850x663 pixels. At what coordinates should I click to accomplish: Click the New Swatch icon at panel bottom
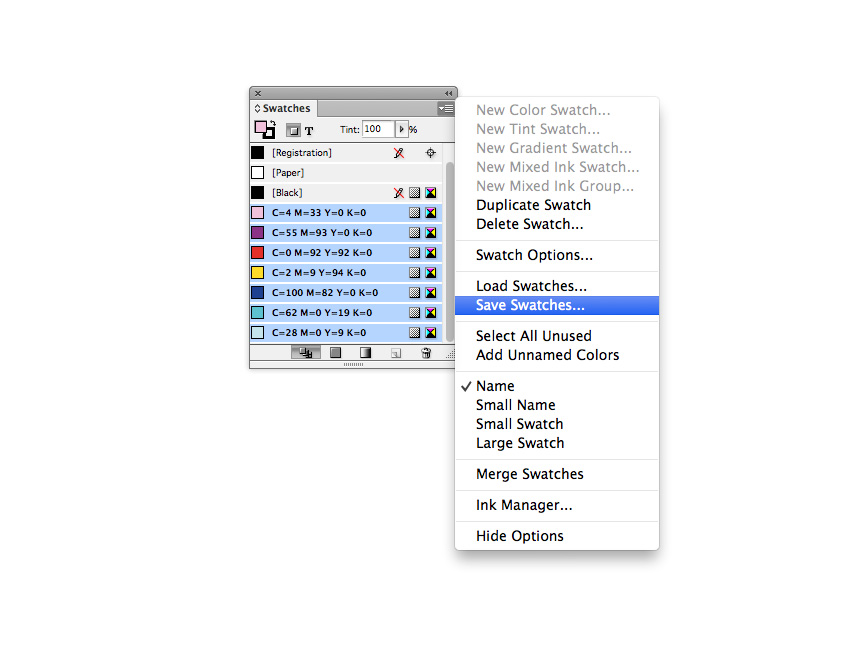pyautogui.click(x=396, y=353)
